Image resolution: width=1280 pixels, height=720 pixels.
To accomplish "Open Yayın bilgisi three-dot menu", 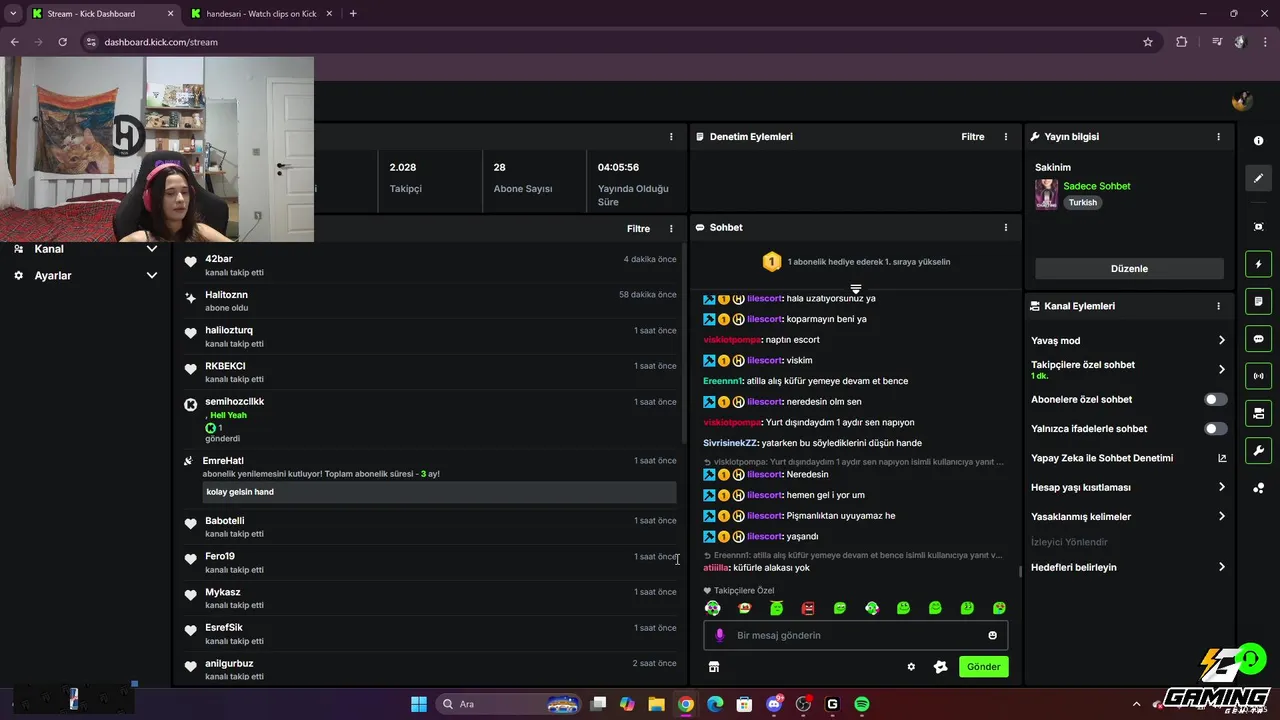I will (x=1218, y=137).
